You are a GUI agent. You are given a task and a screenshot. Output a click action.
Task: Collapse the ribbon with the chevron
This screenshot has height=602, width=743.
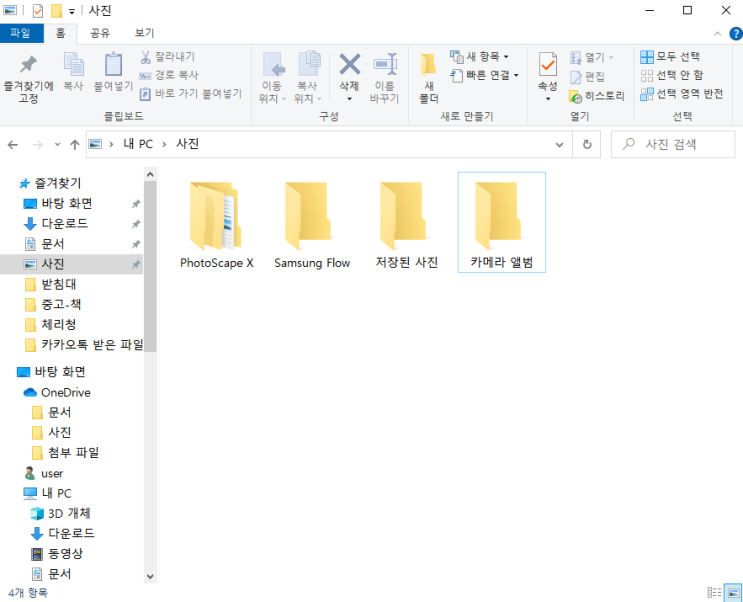click(x=717, y=34)
